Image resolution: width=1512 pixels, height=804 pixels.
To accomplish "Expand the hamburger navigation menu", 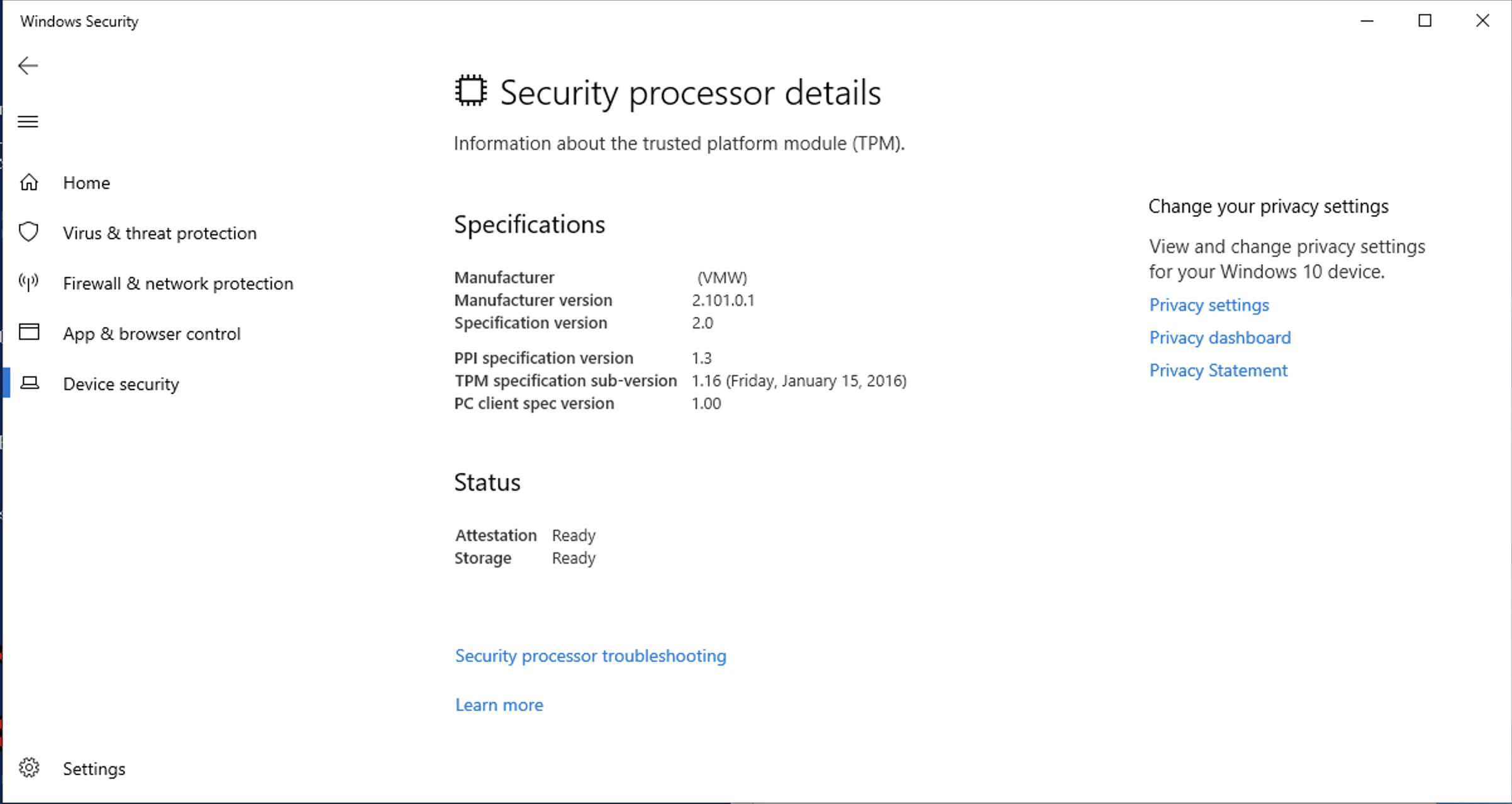I will 28,121.
